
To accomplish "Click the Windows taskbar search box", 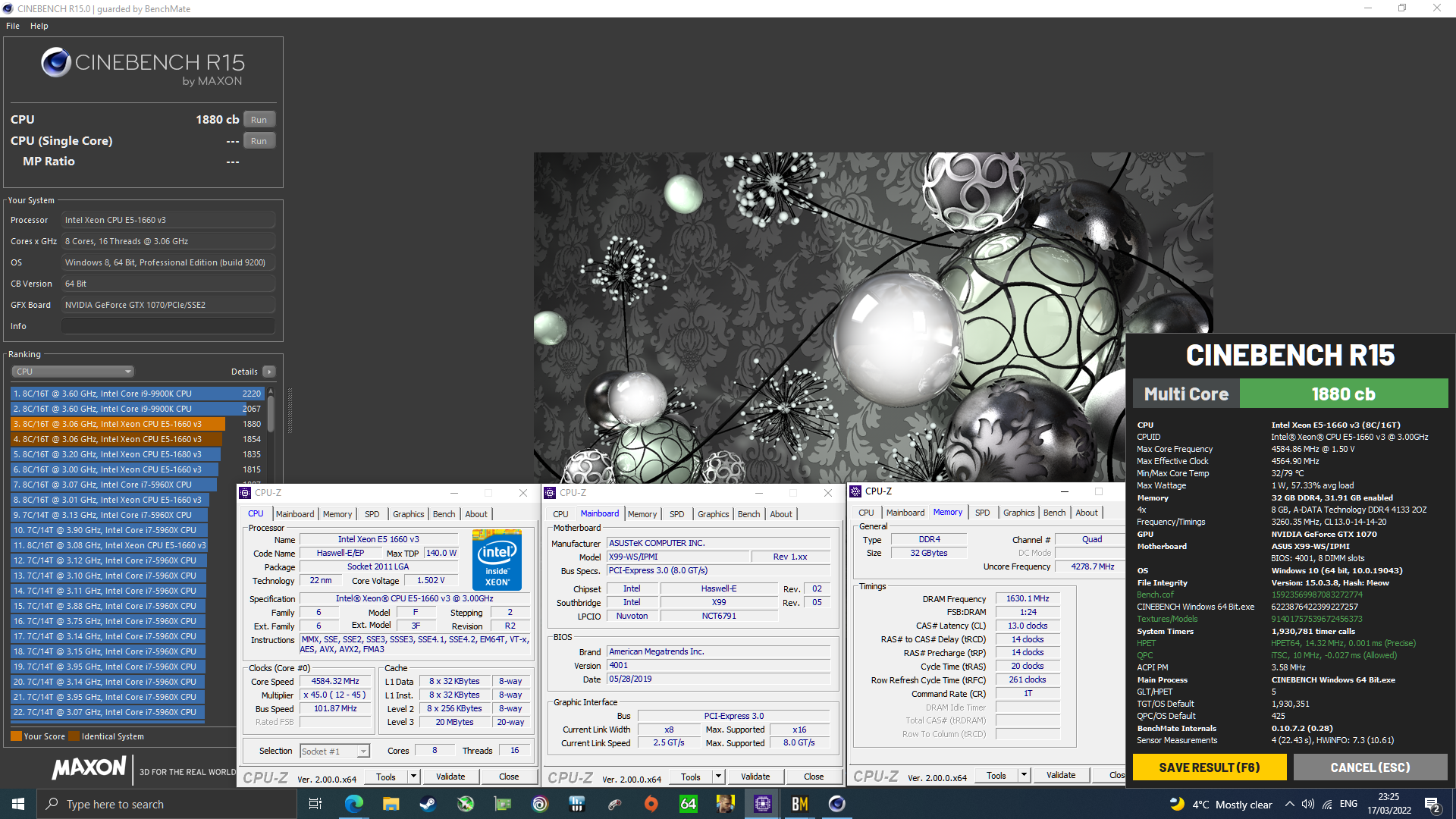I will click(x=167, y=804).
